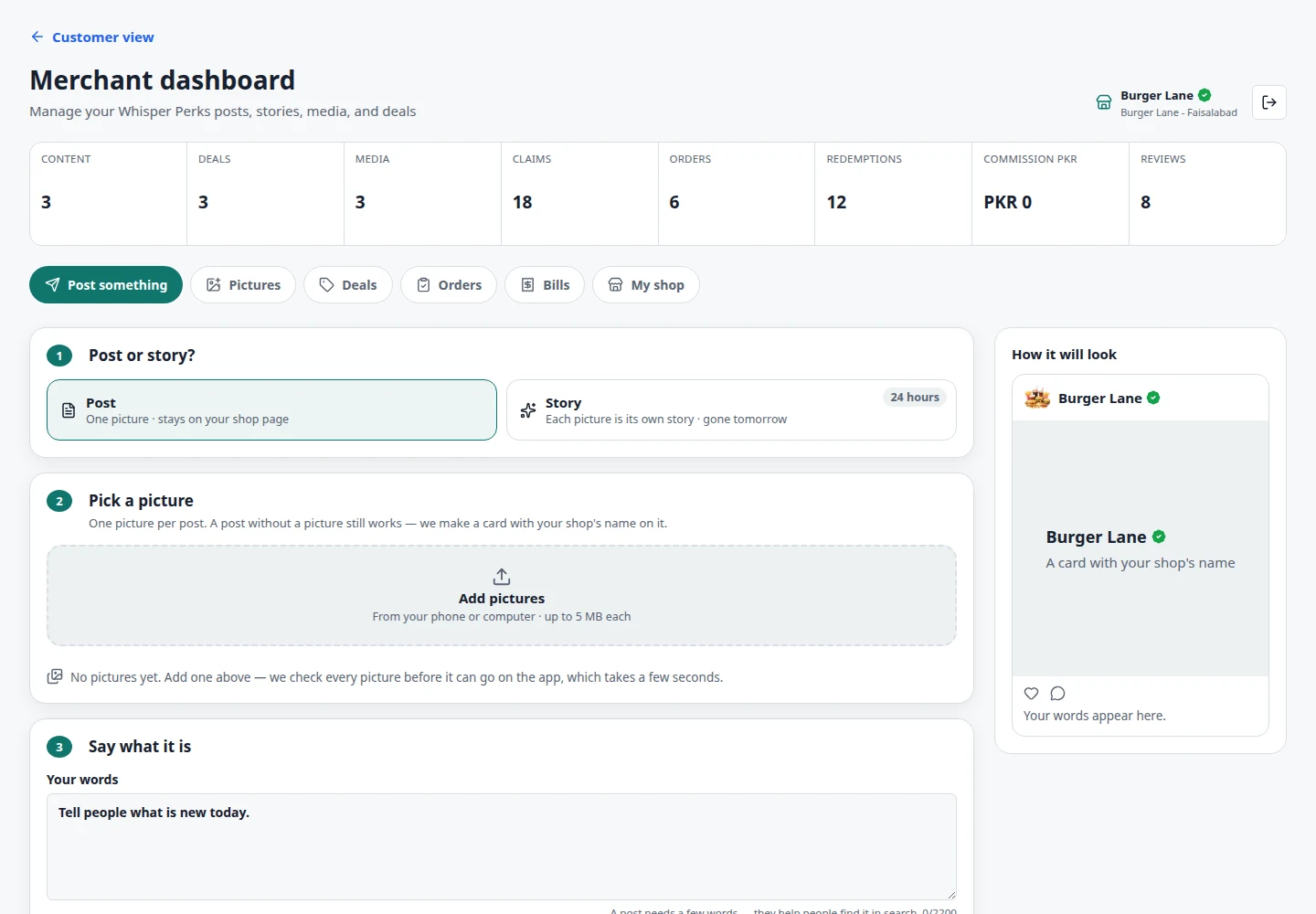Switch to the Deals tab
This screenshot has width=1316, height=914.
click(347, 285)
